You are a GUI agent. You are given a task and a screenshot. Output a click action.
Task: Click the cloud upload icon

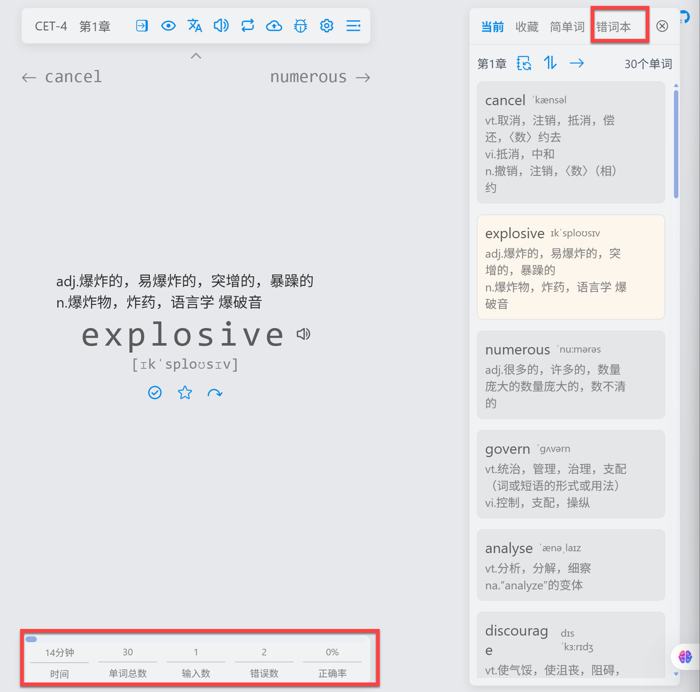point(274,26)
